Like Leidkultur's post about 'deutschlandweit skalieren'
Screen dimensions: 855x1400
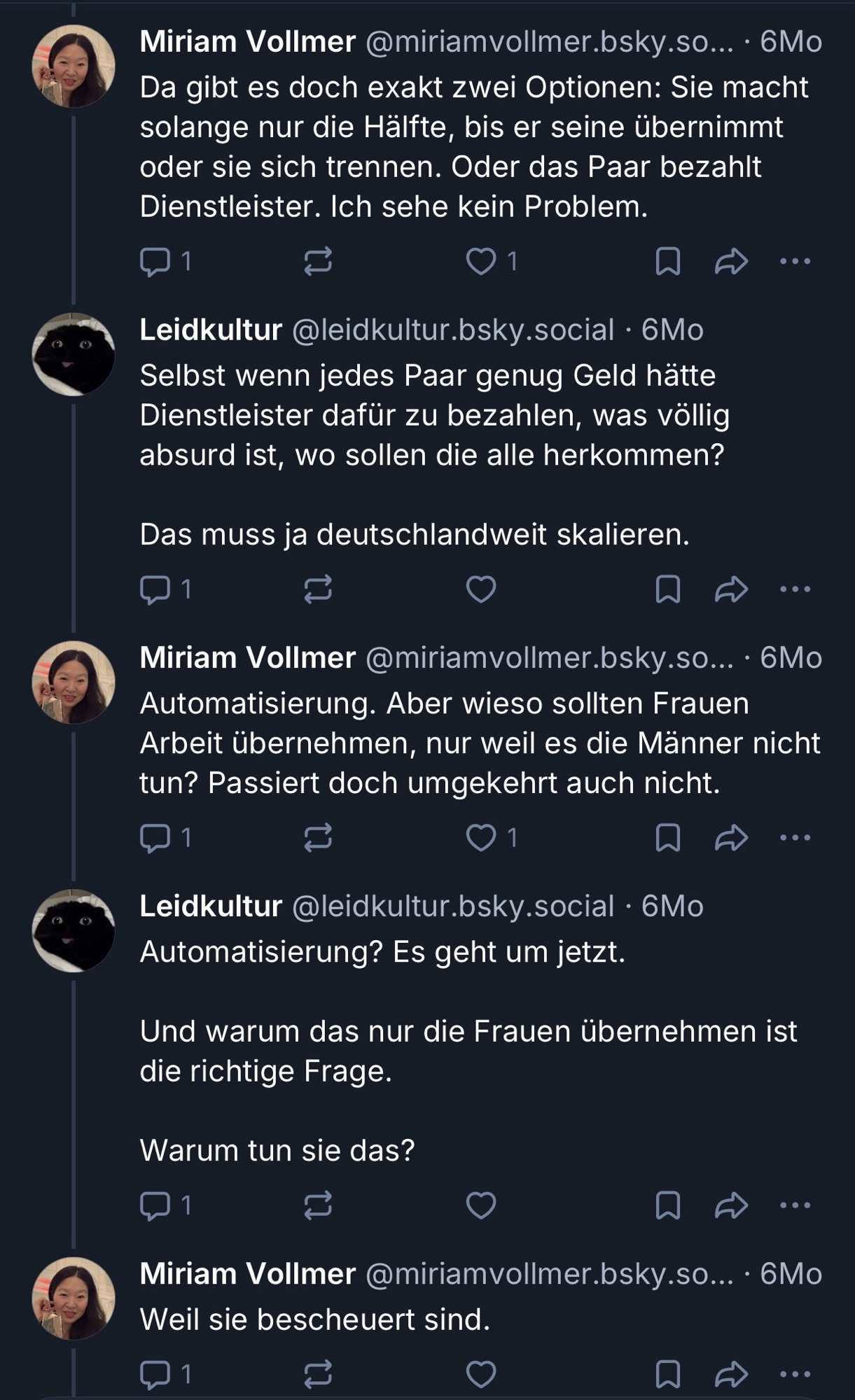coord(481,589)
